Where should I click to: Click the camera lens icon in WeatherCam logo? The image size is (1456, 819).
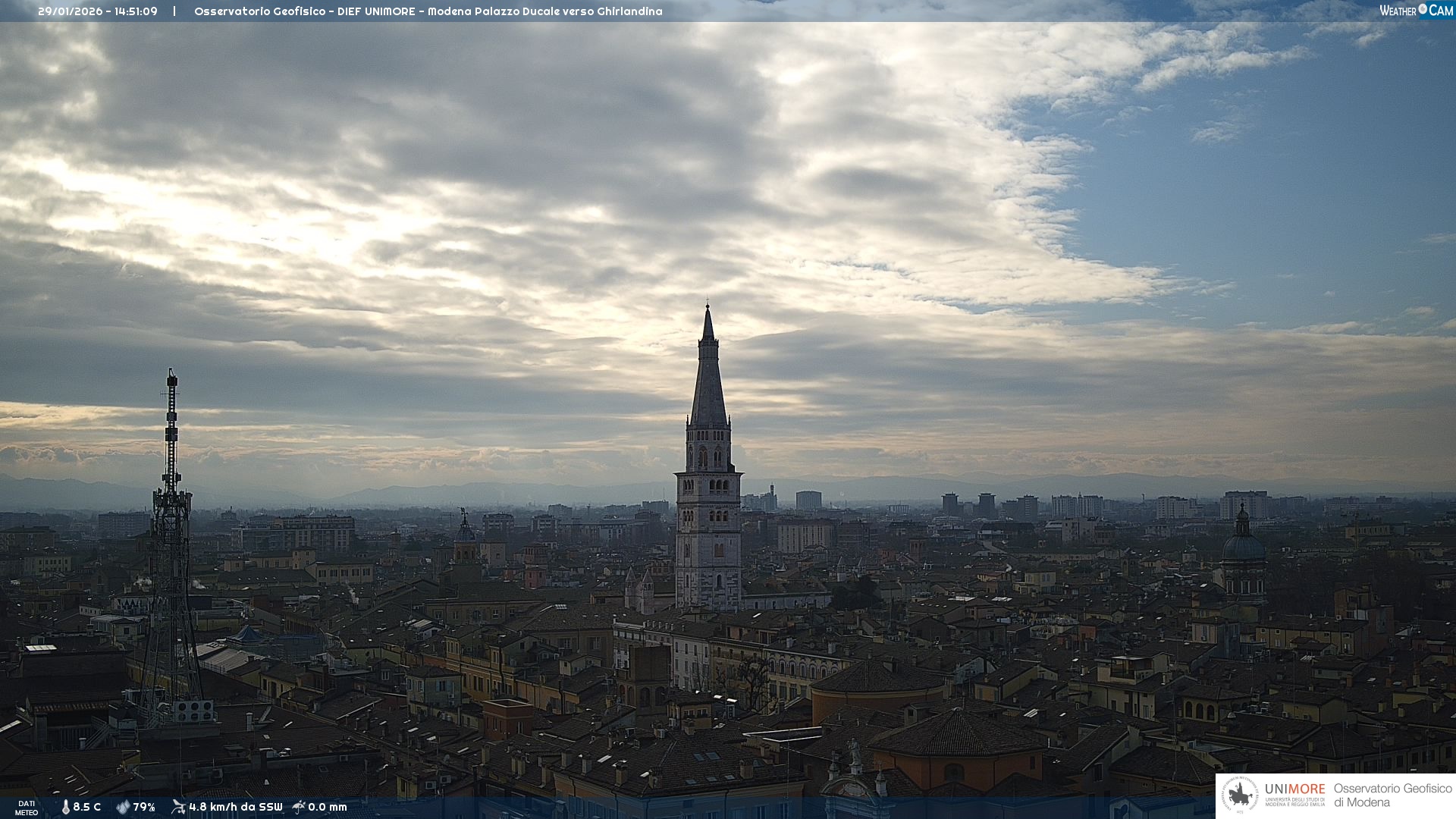[x=1423, y=10]
